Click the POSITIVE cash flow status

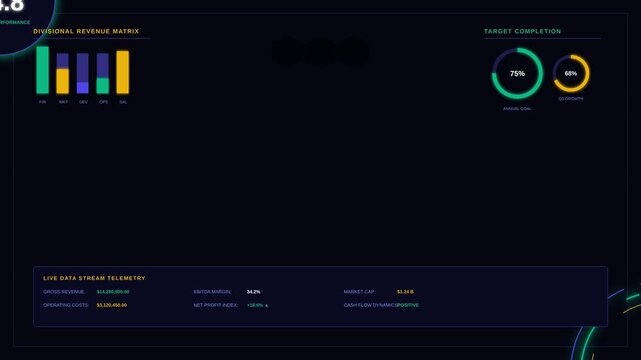408,305
